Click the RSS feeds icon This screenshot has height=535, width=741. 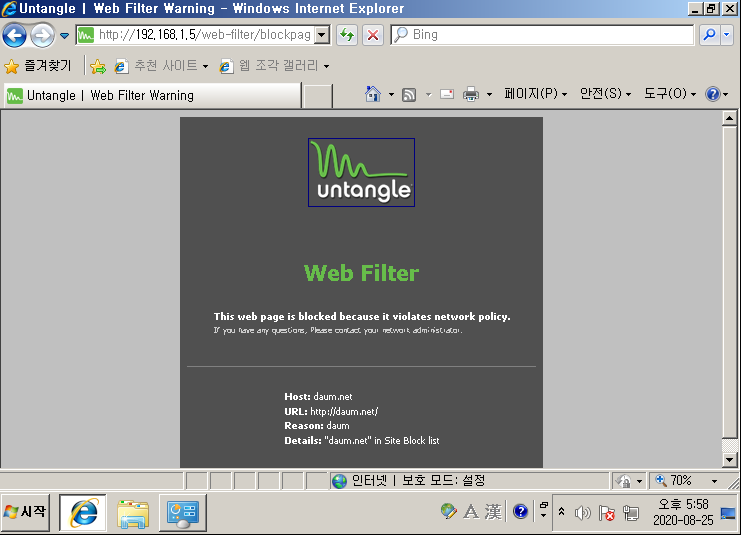[409, 95]
